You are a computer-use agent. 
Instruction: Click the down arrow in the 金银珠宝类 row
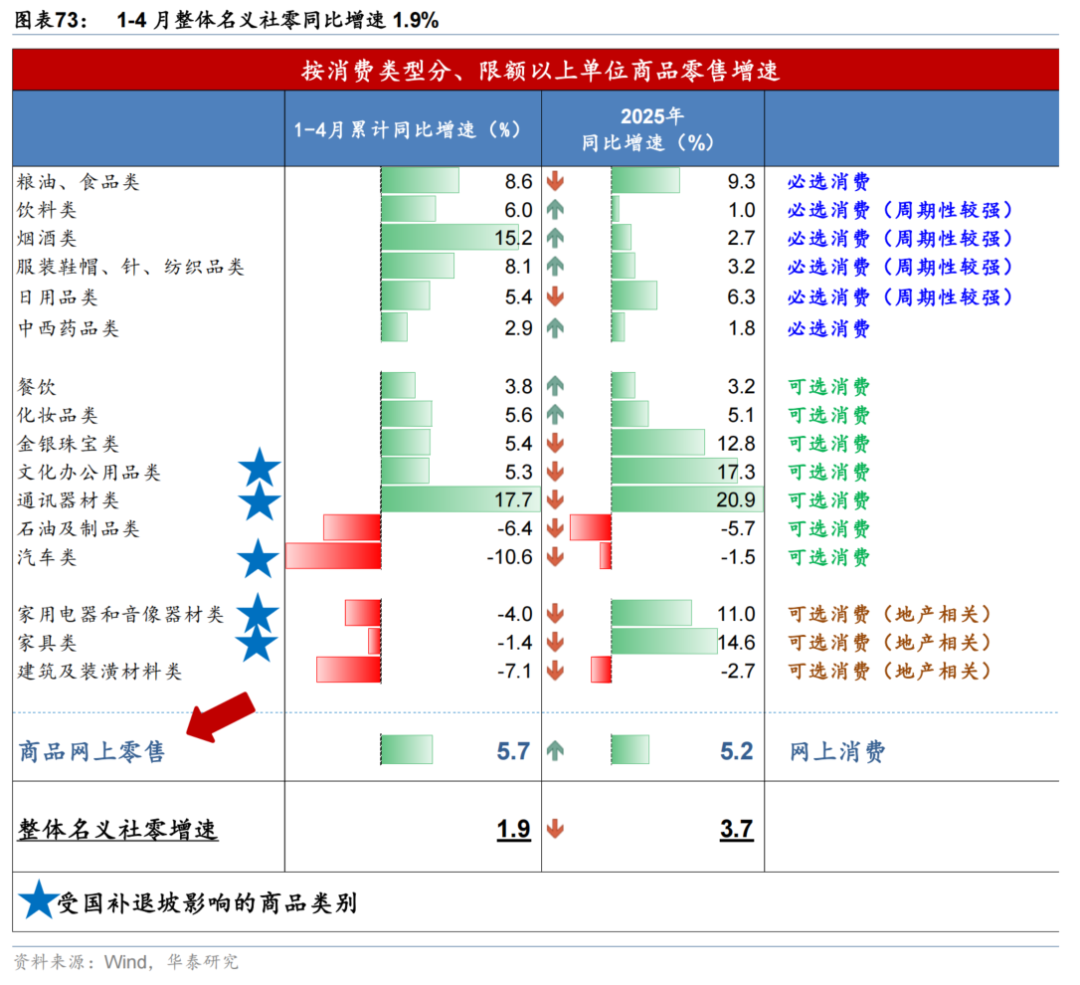(555, 443)
